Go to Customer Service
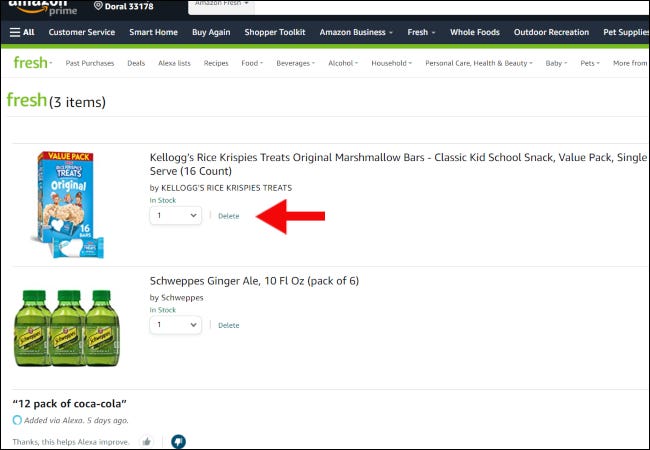The height and width of the screenshot is (450, 650). (x=82, y=32)
